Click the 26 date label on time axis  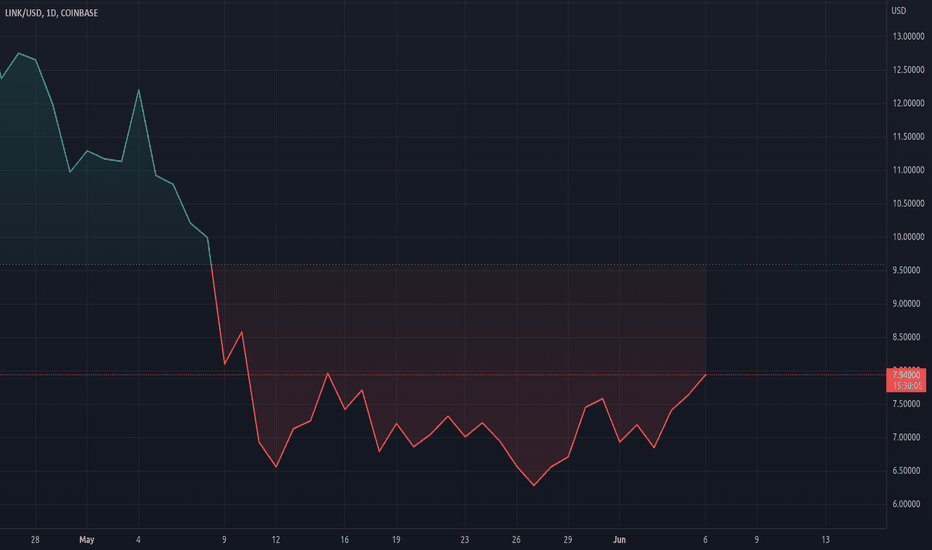(516, 539)
